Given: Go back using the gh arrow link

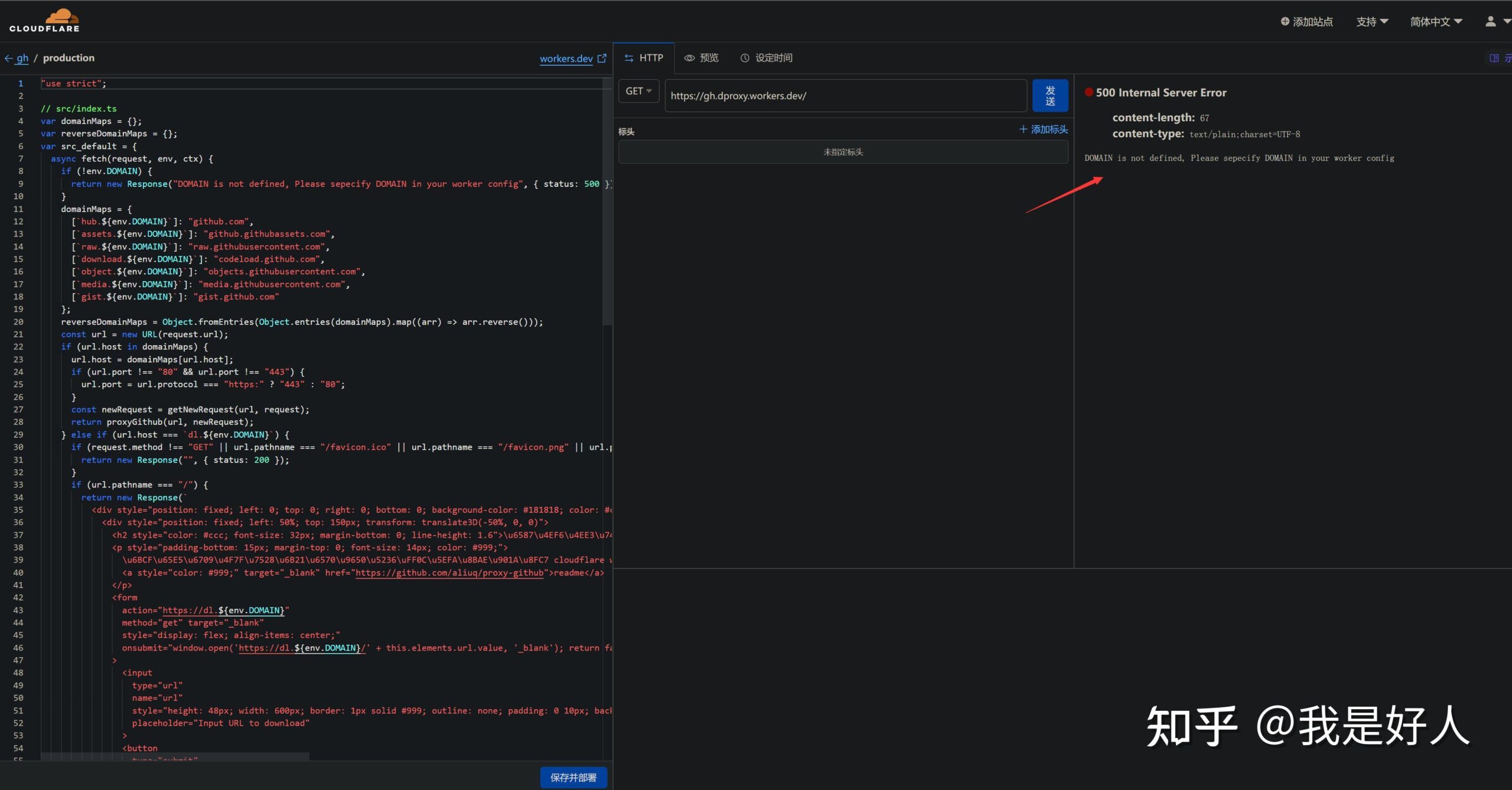Looking at the screenshot, I should click(x=17, y=58).
